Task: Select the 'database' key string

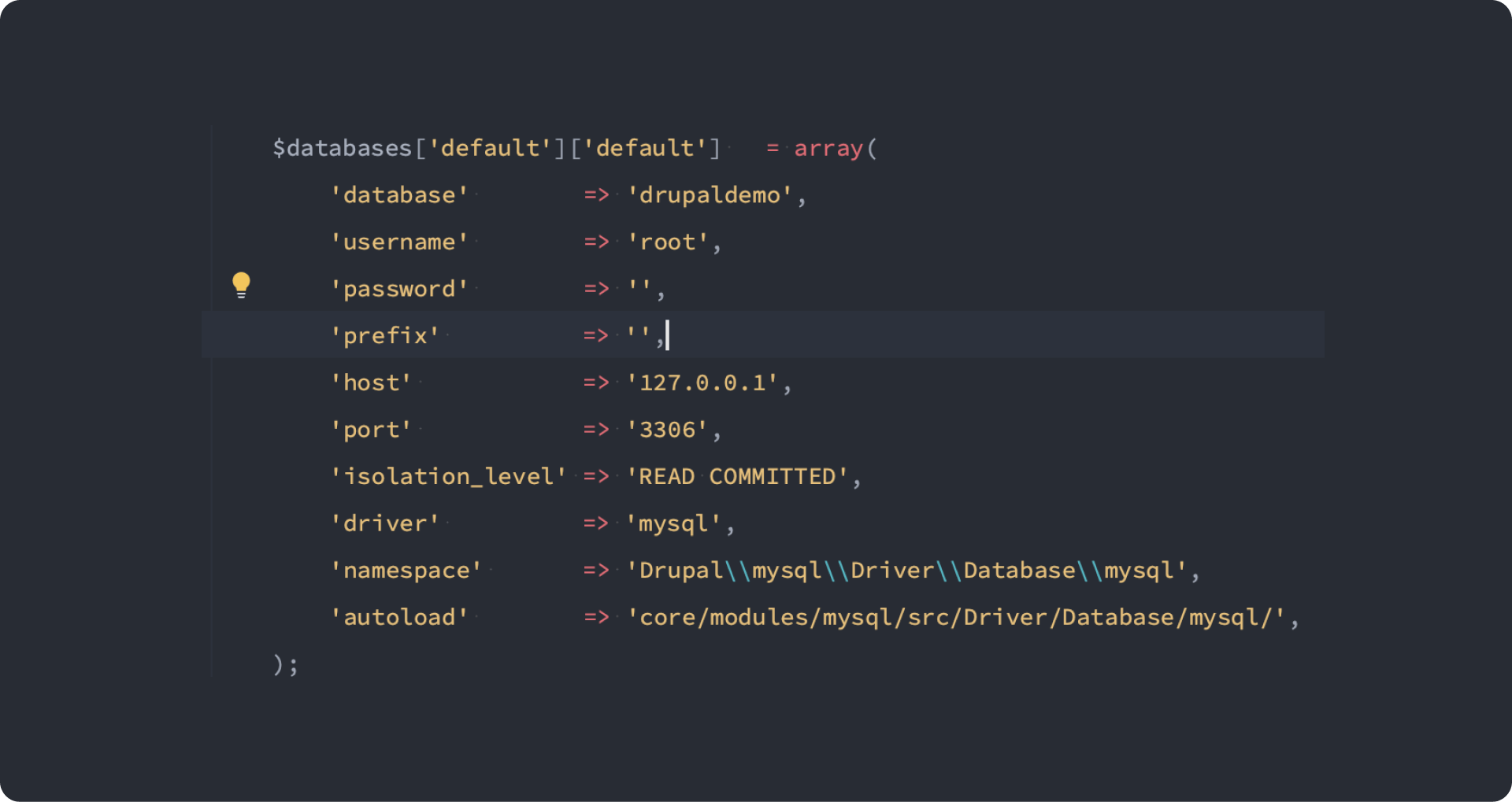Action: click(399, 194)
